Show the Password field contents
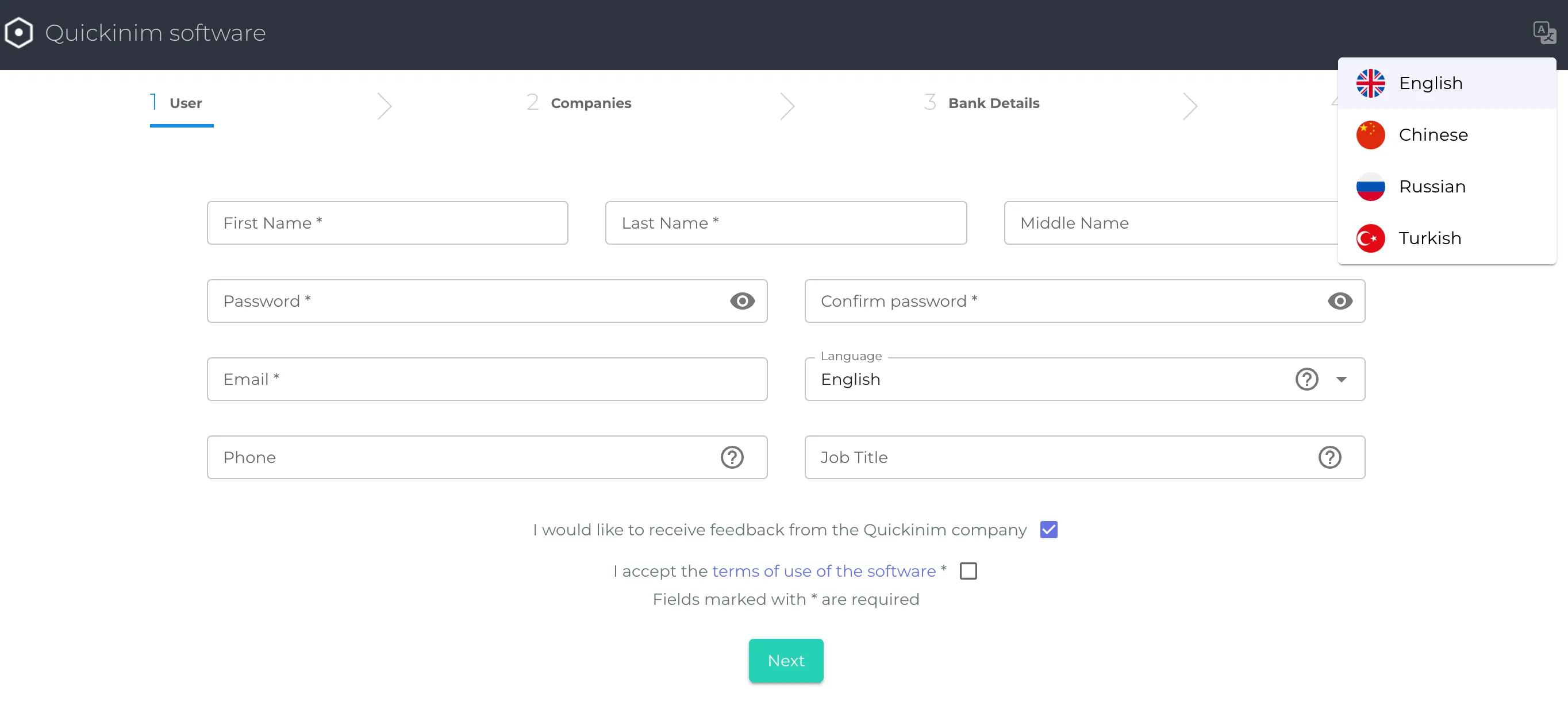 click(x=742, y=300)
